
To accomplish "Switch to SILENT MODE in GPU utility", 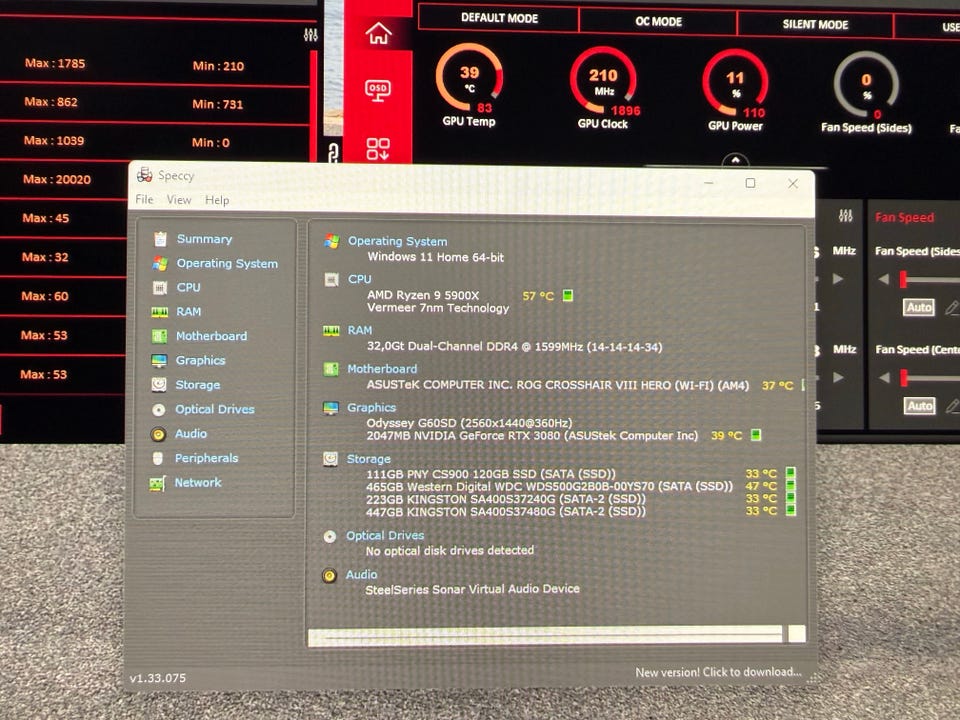I will point(815,24).
